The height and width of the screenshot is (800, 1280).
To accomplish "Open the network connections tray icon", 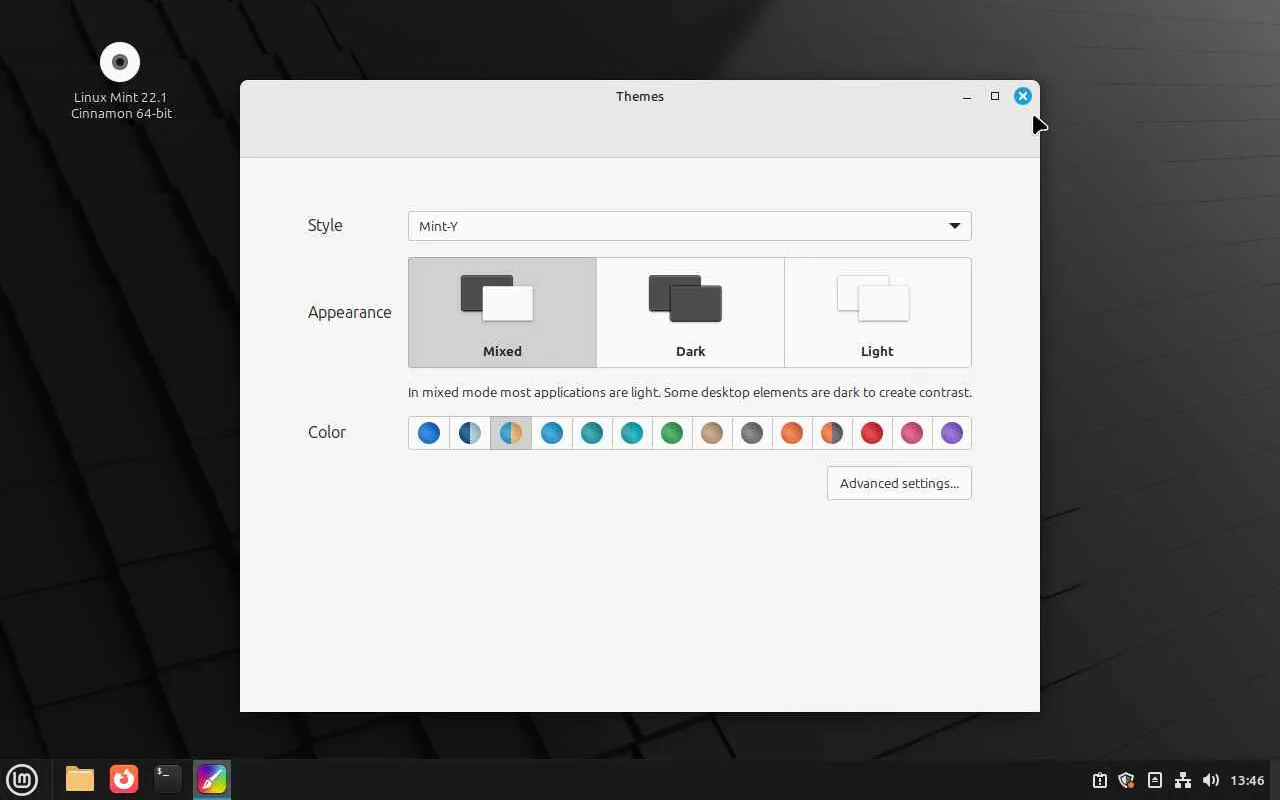I will tap(1183, 780).
